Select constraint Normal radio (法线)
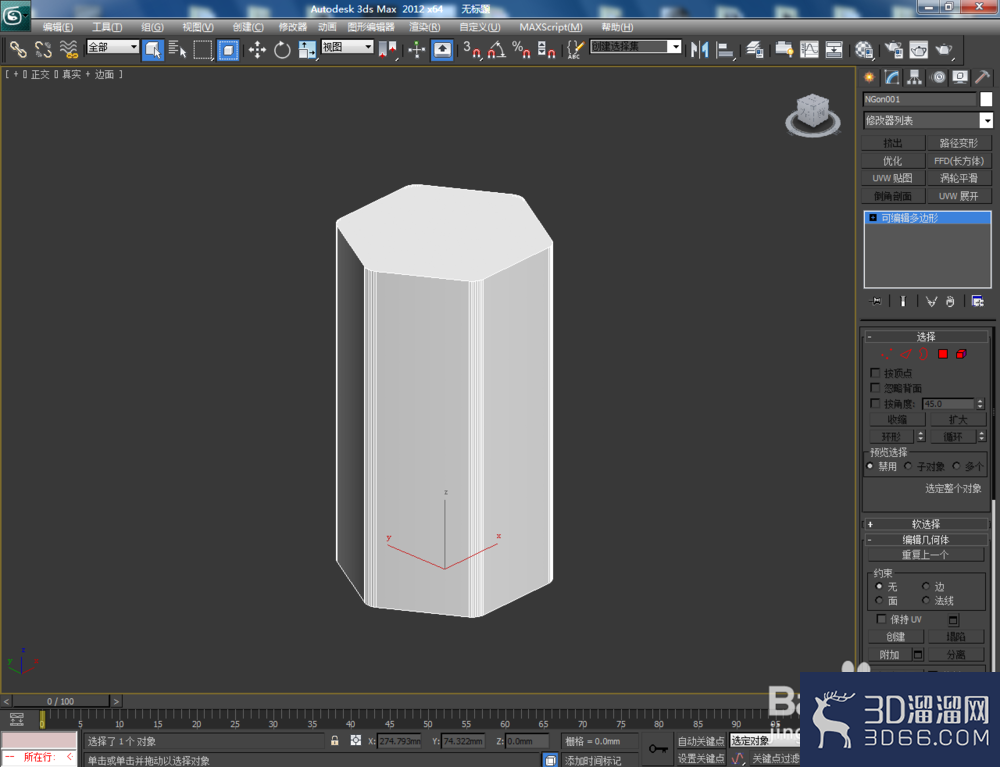1000x767 pixels. click(925, 600)
